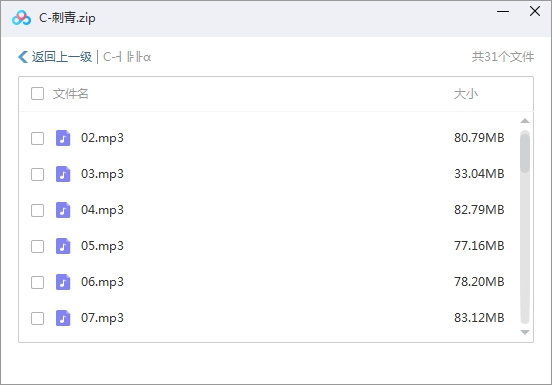
Task: Tick the select-all checkbox beside 文件名
Action: coord(37,94)
